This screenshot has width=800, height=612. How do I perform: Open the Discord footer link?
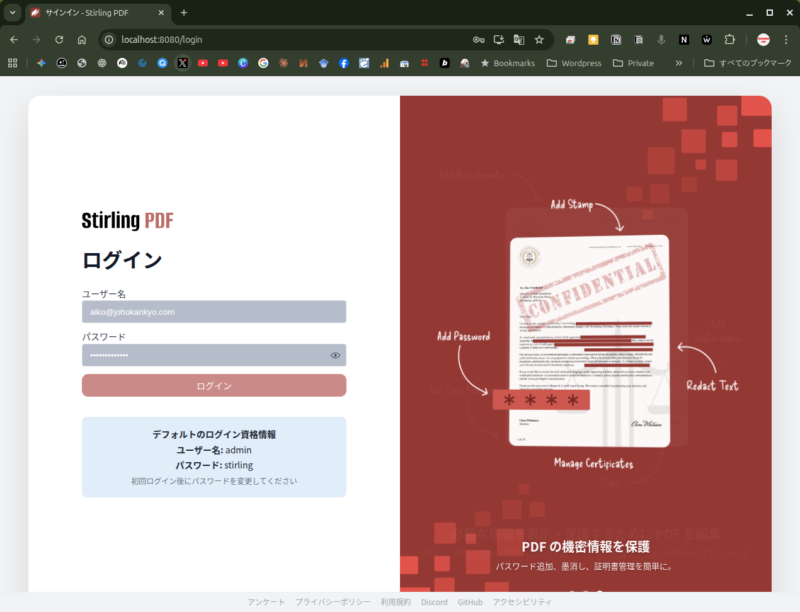(434, 602)
